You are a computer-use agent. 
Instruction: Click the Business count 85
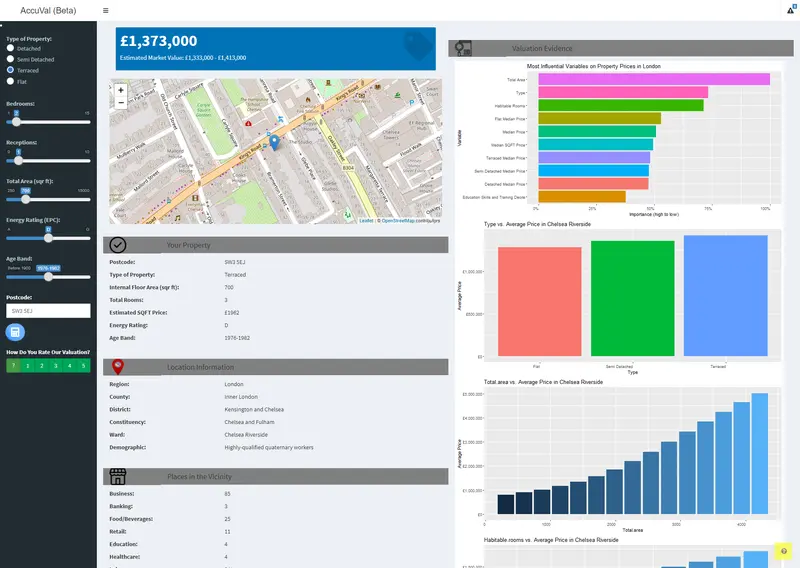click(x=228, y=493)
